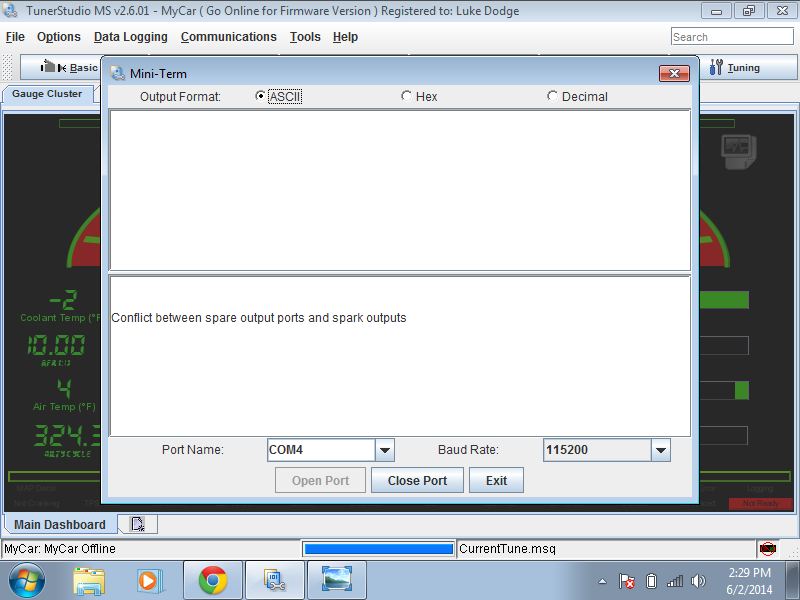Viewport: 800px width, 600px height.
Task: Switch to the Gauge Cluster tab
Action: (x=47, y=94)
